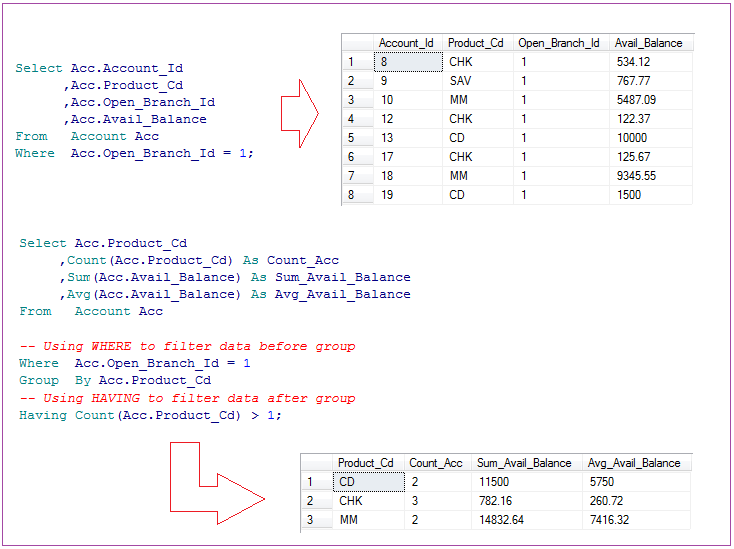Select Account_Id cell 9

(x=408, y=81)
